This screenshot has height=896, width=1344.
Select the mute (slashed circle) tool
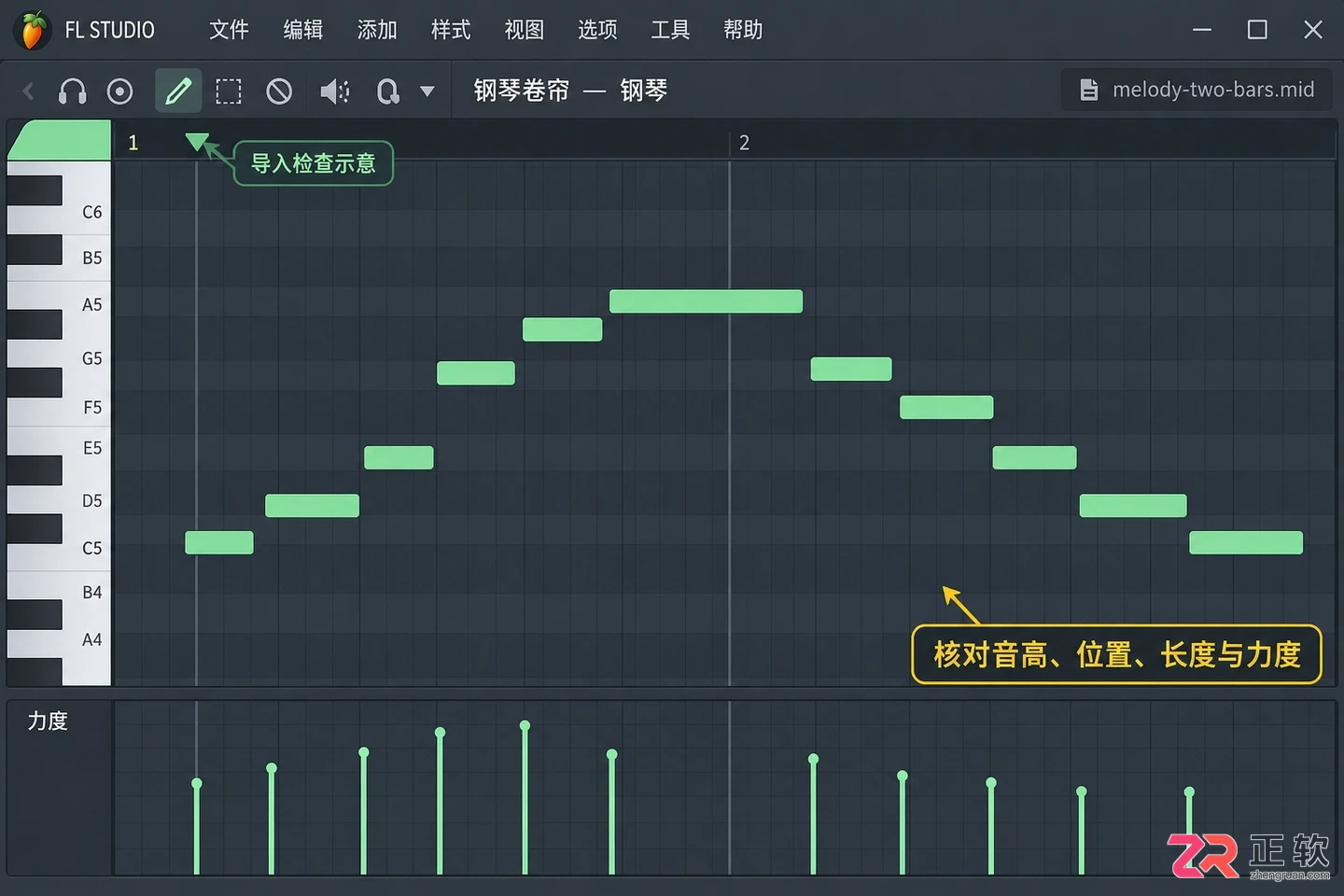click(279, 91)
